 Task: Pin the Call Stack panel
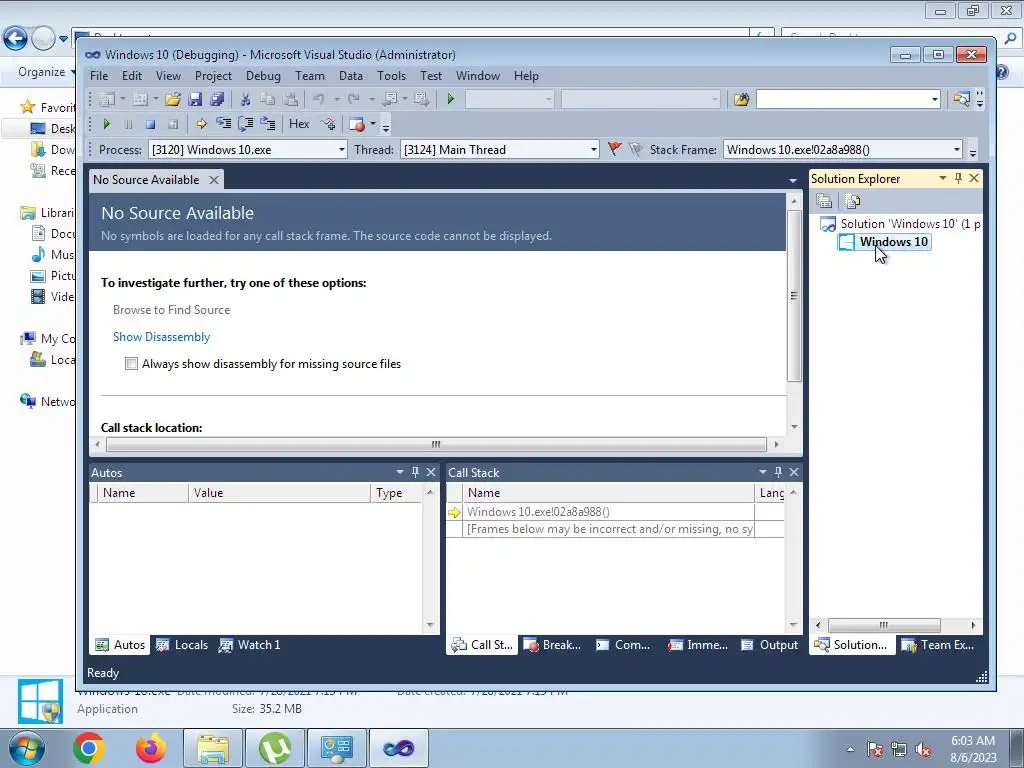(778, 472)
